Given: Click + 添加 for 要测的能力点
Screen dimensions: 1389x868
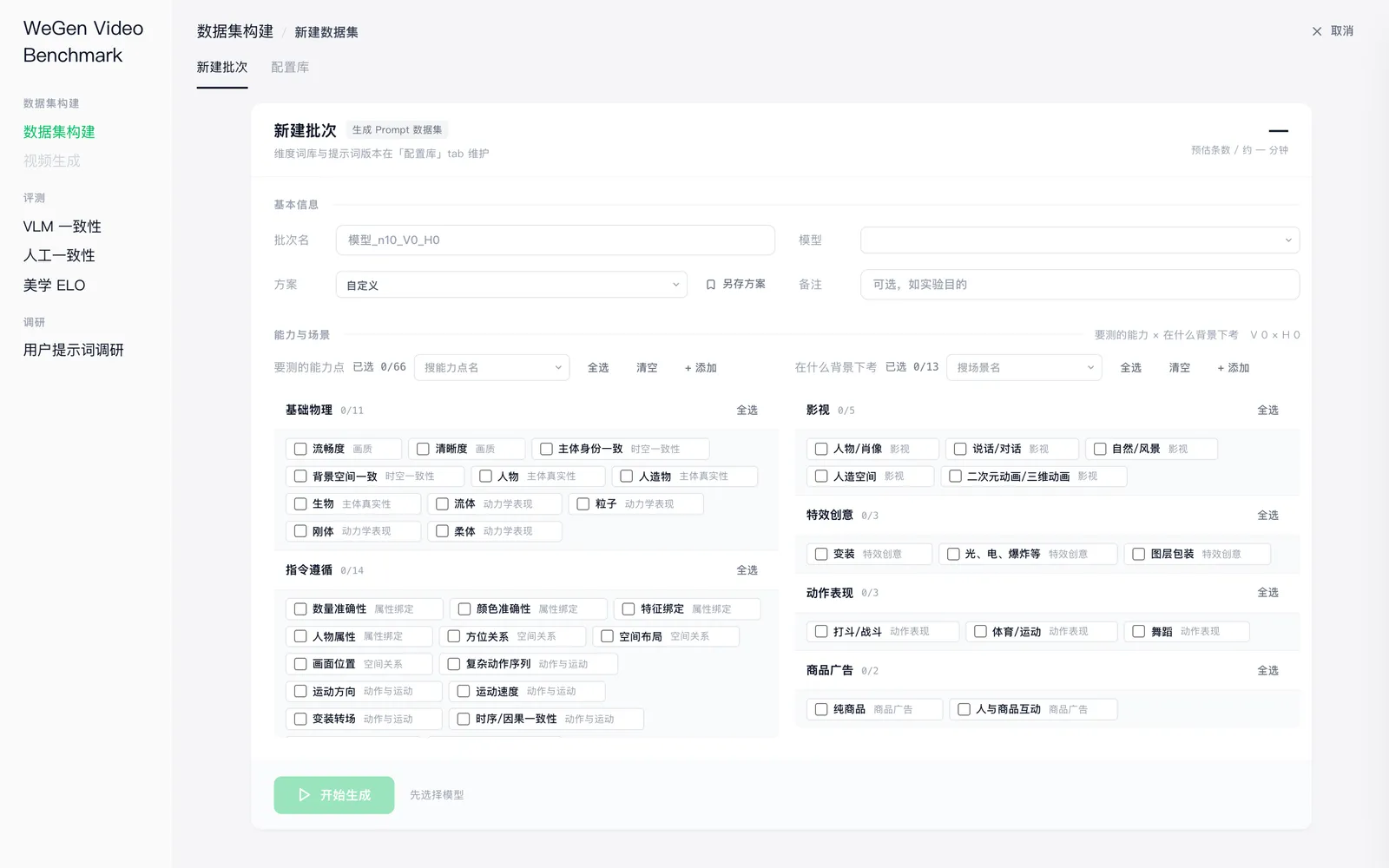Looking at the screenshot, I should [x=701, y=368].
